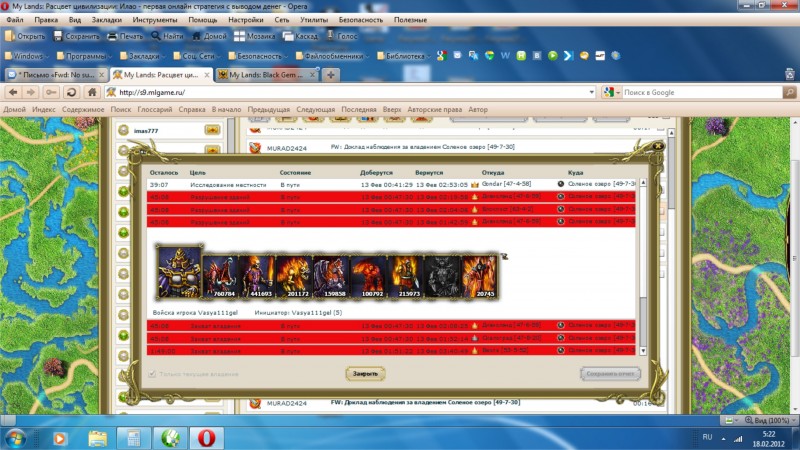Switch to the My Lands: Black Gem tab
Viewport: 800px width, 450px height.
(x=267, y=75)
